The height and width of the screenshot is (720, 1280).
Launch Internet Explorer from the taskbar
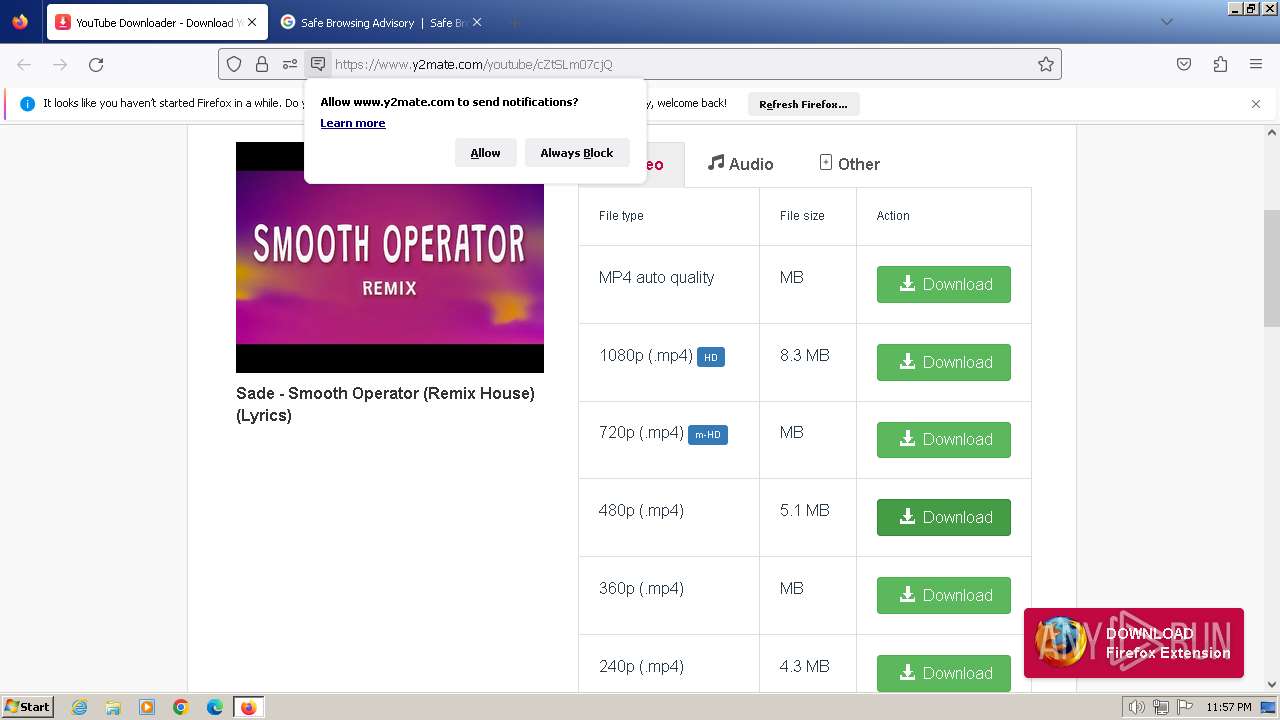tap(79, 707)
